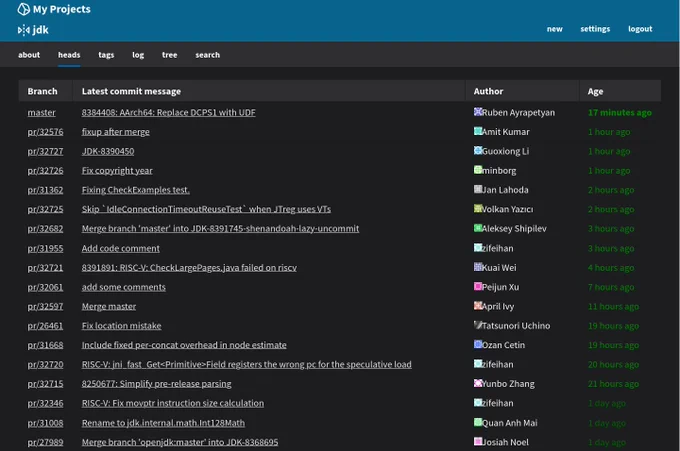This screenshot has width=680, height=451.
Task: Open branch pr/32720
Action: coord(46,364)
